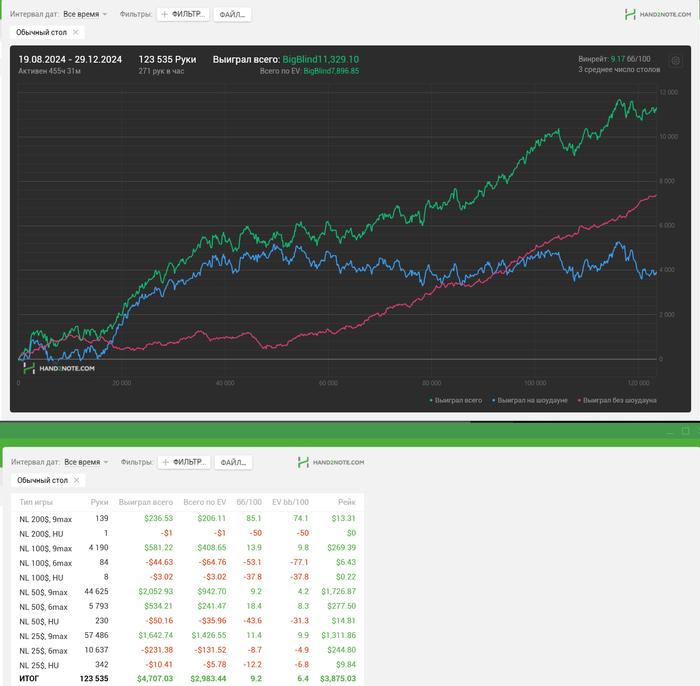Toggle 'Выиграл без шоудауна' red legend series
The width and height of the screenshot is (700, 686).
click(x=617, y=400)
